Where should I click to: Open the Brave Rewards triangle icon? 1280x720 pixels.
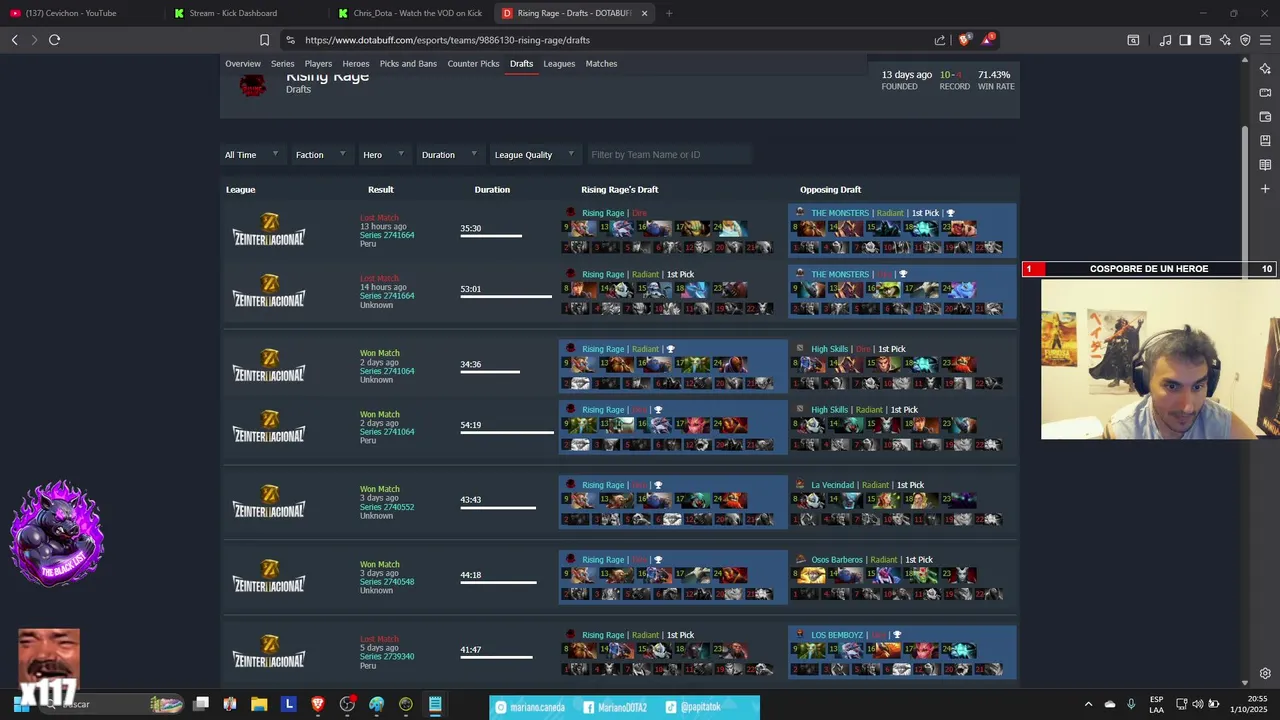[988, 40]
